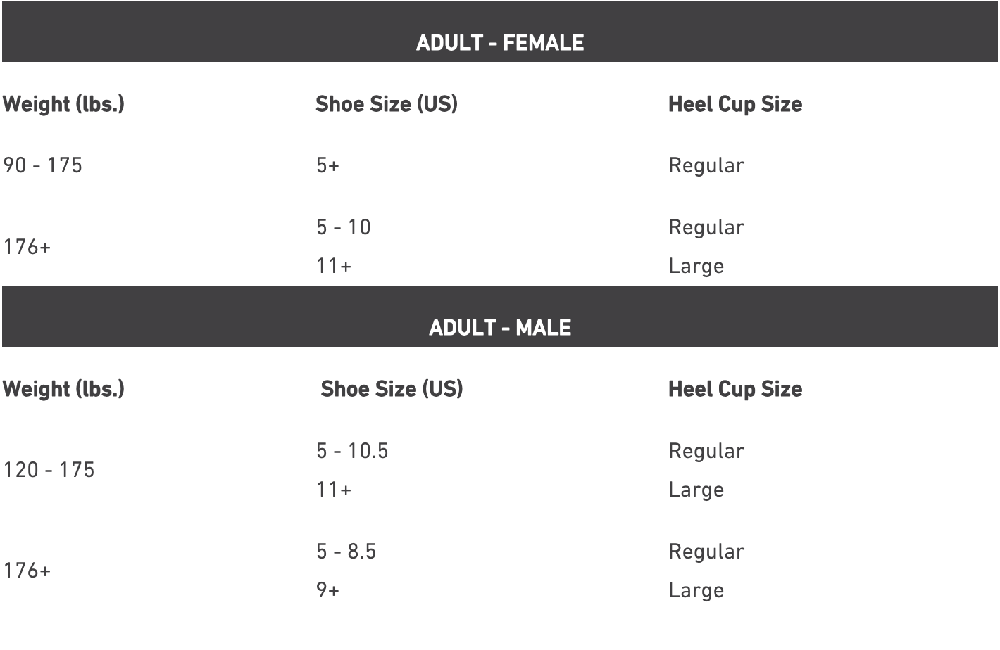Click Large next to female 11+ size

pyautogui.click(x=696, y=266)
